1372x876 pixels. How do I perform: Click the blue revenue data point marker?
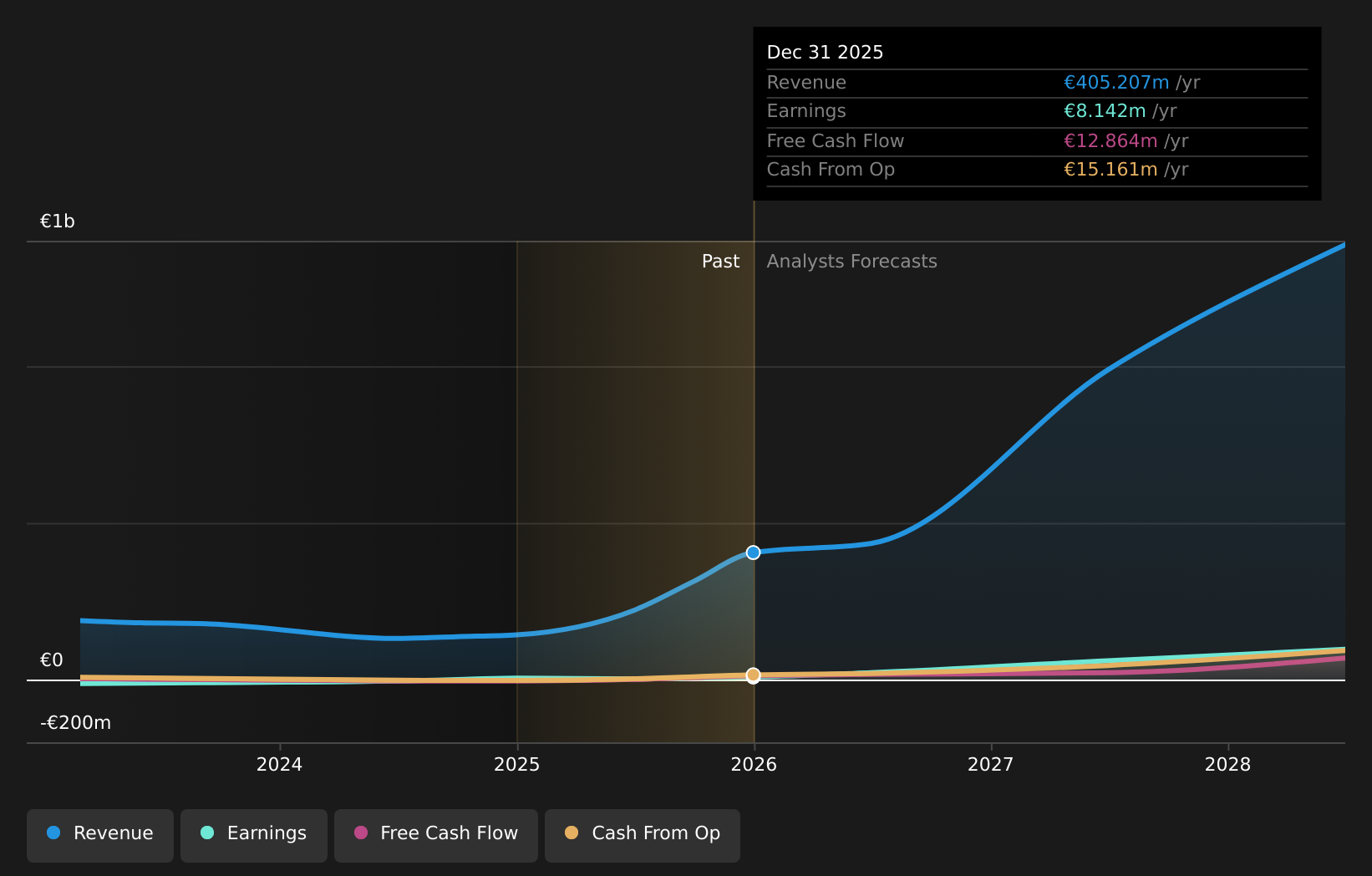pyautogui.click(x=753, y=553)
